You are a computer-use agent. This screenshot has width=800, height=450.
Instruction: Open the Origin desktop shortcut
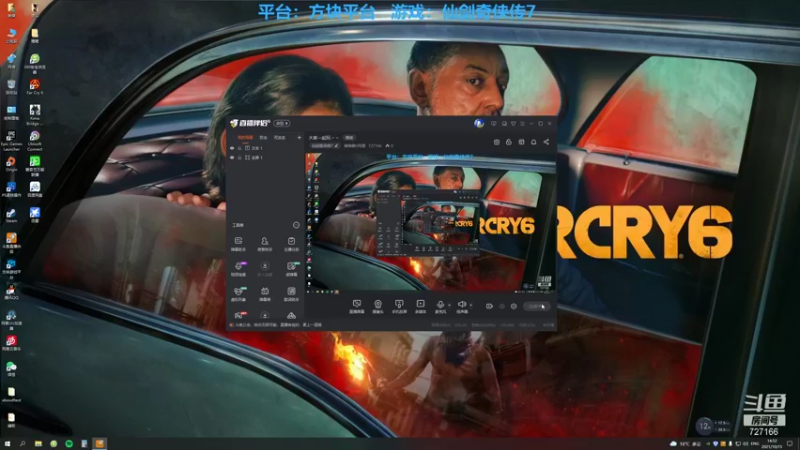click(11, 164)
